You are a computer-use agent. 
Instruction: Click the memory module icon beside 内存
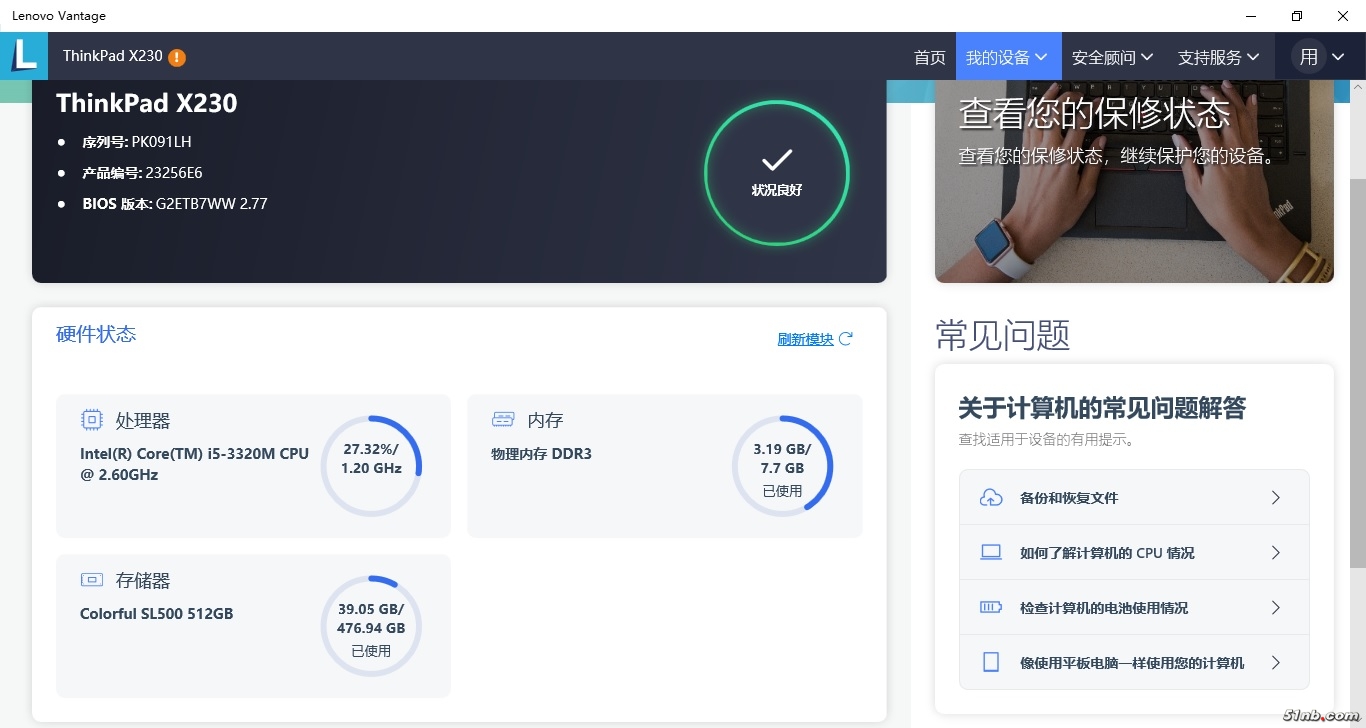[503, 419]
